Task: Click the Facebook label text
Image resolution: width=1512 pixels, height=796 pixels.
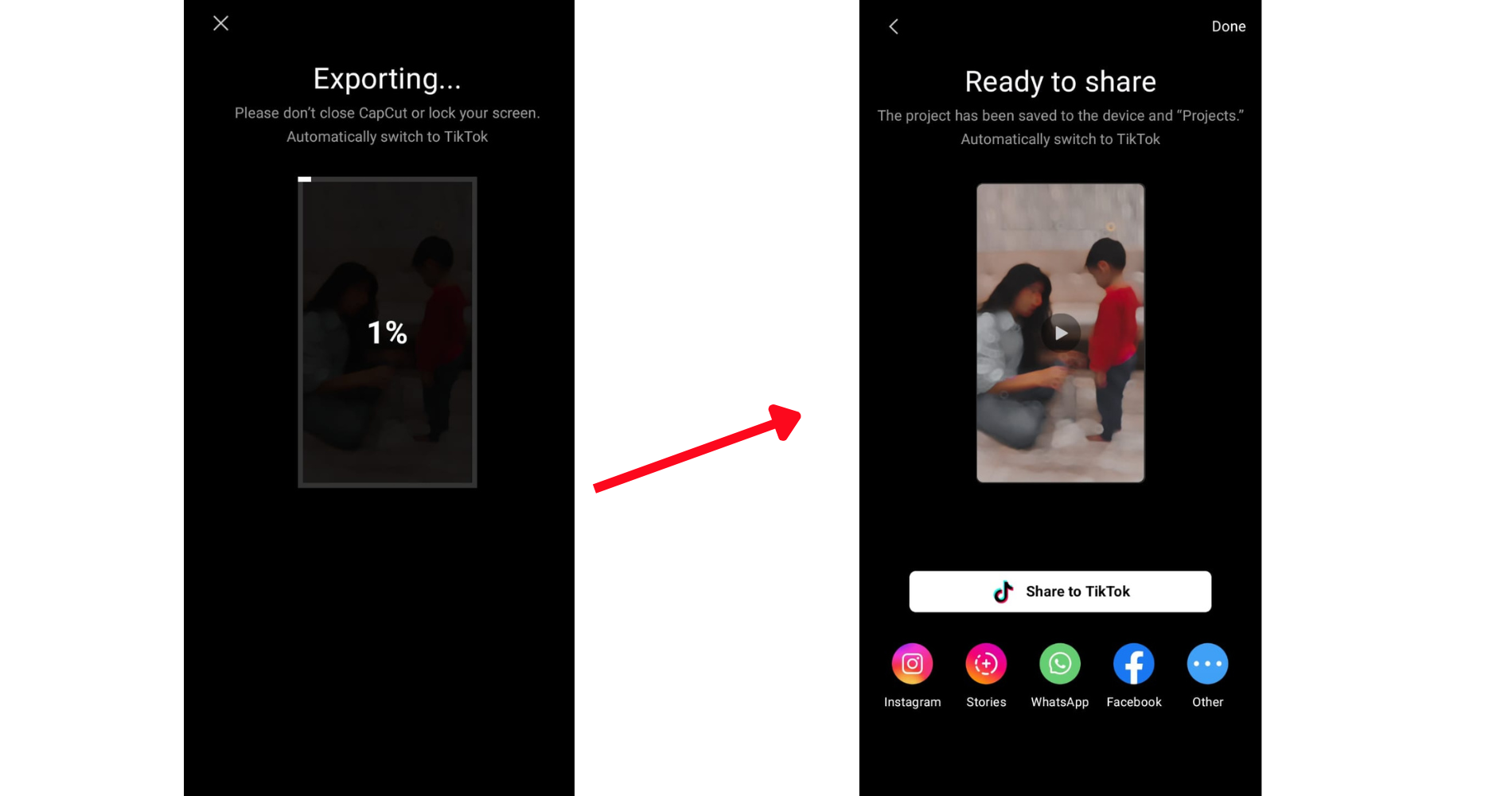Action: pos(1133,702)
